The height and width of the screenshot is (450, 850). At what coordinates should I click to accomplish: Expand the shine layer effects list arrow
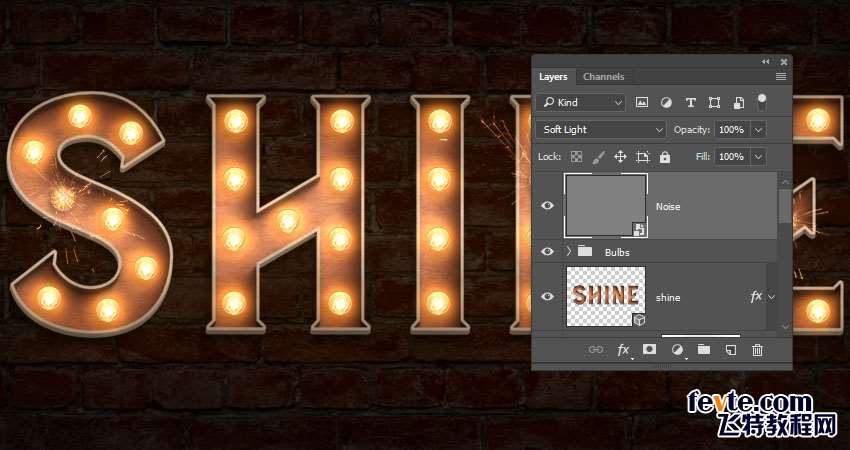[x=771, y=297]
